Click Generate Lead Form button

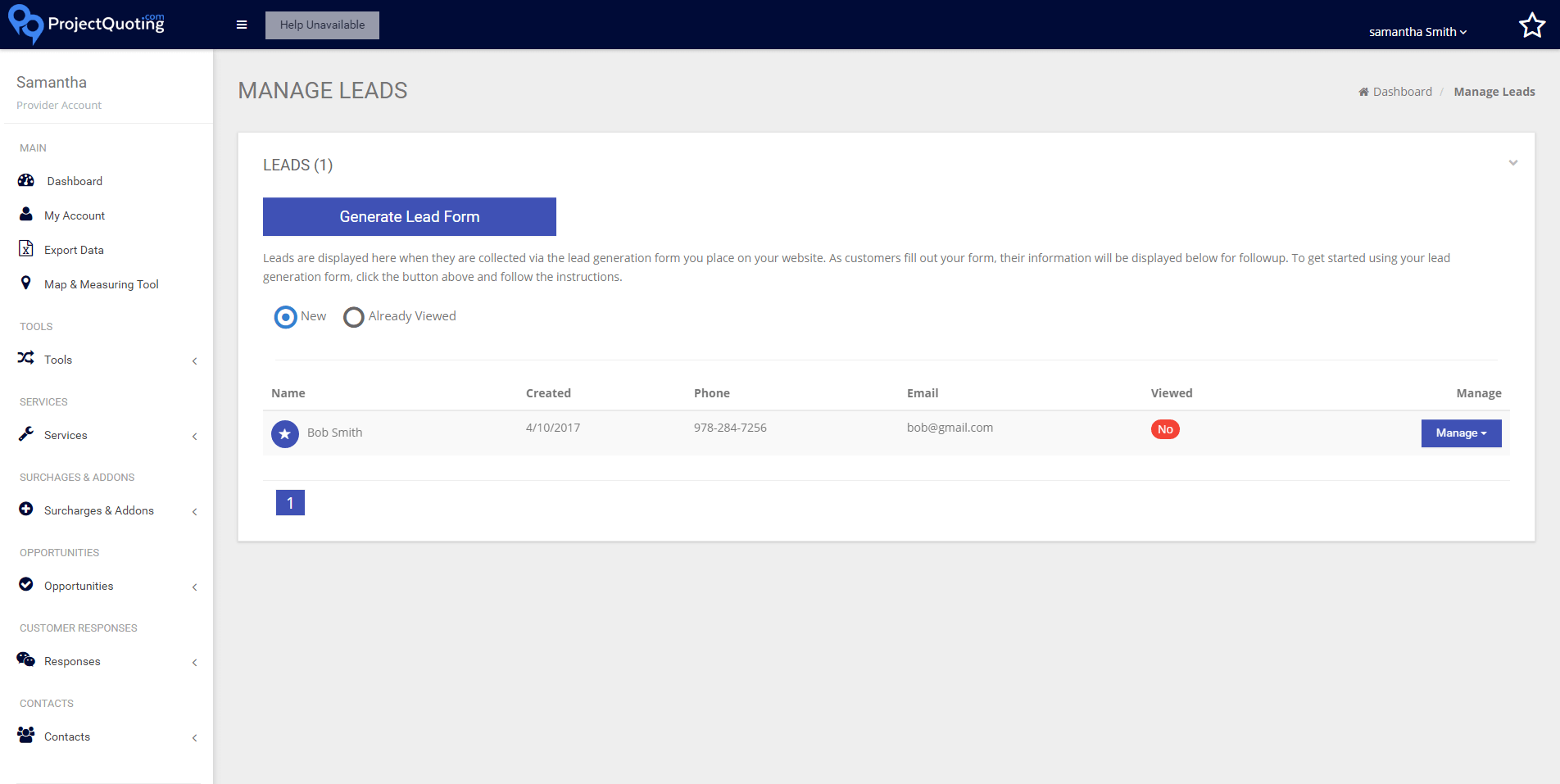click(410, 216)
